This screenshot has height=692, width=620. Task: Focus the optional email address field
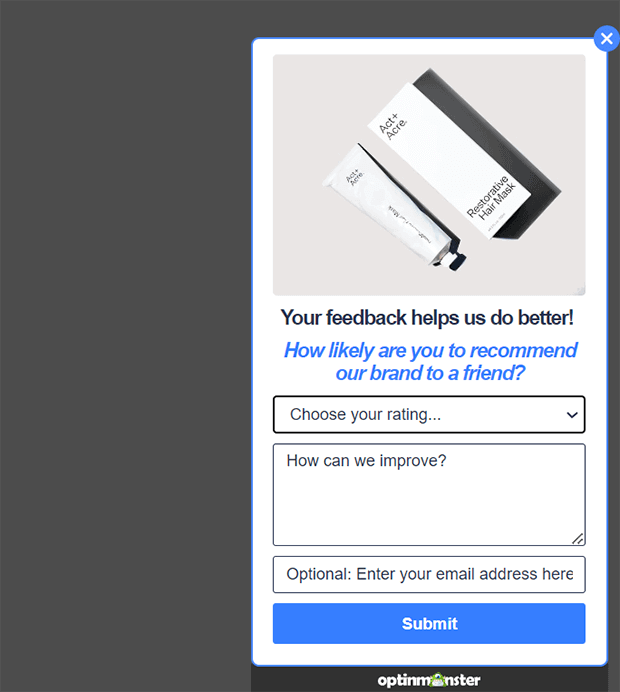pyautogui.click(x=429, y=574)
